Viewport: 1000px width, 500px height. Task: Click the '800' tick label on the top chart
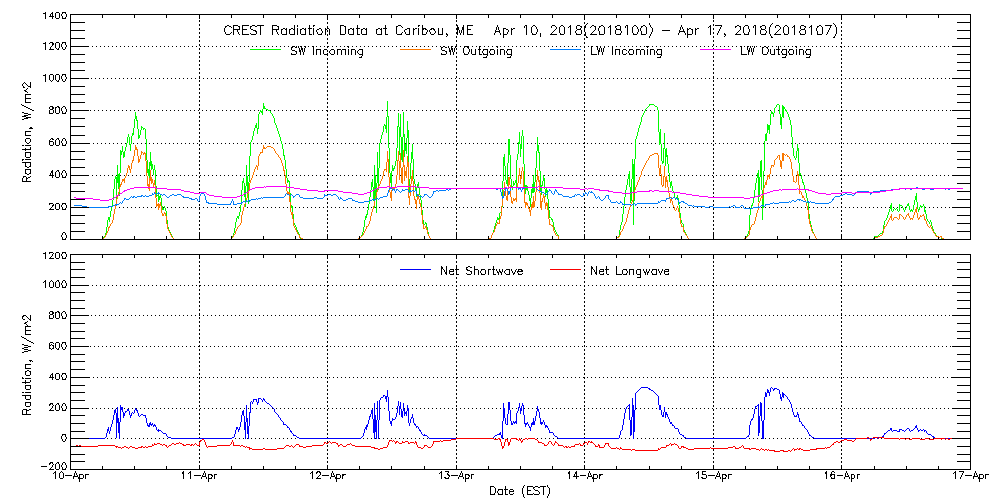57,110
